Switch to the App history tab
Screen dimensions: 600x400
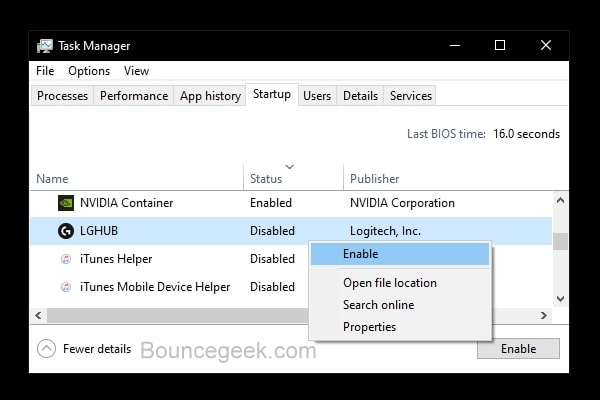(x=210, y=96)
